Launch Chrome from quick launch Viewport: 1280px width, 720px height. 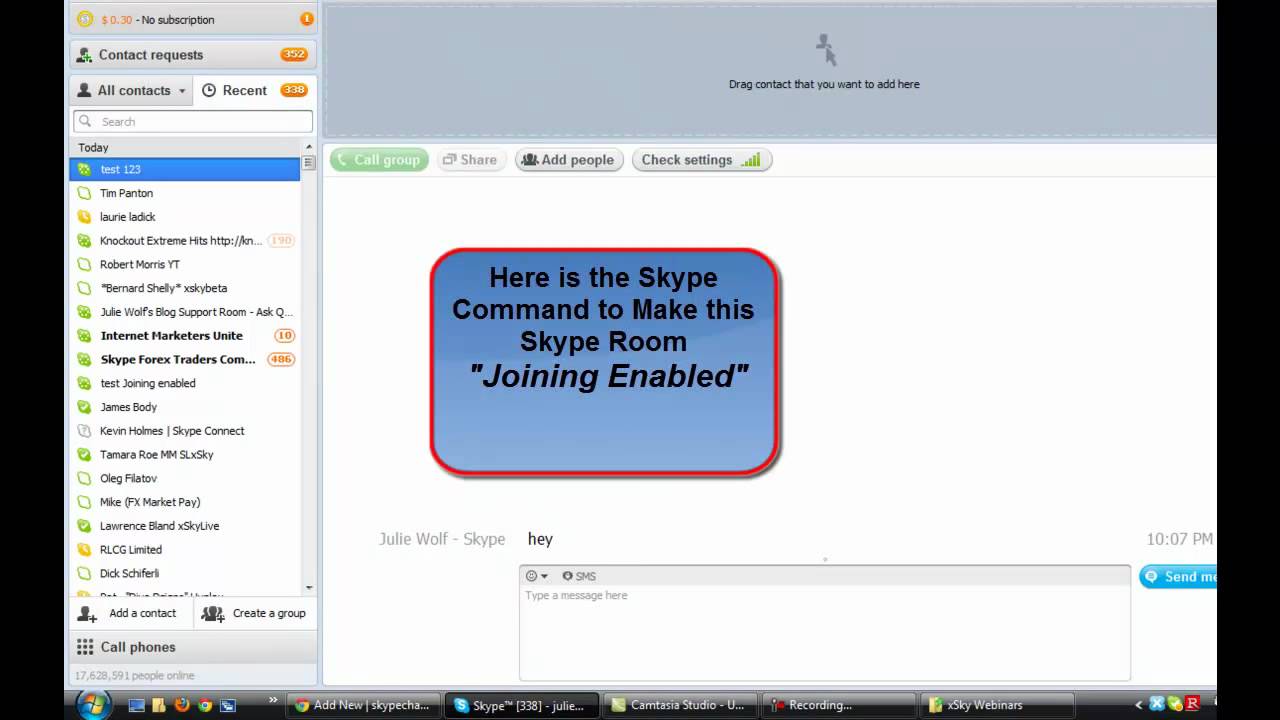tap(205, 705)
